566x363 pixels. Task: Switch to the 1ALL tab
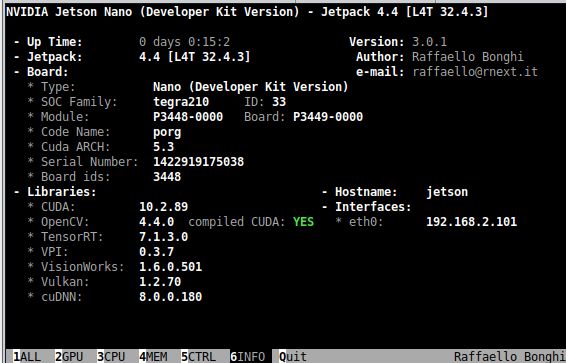tap(27, 357)
